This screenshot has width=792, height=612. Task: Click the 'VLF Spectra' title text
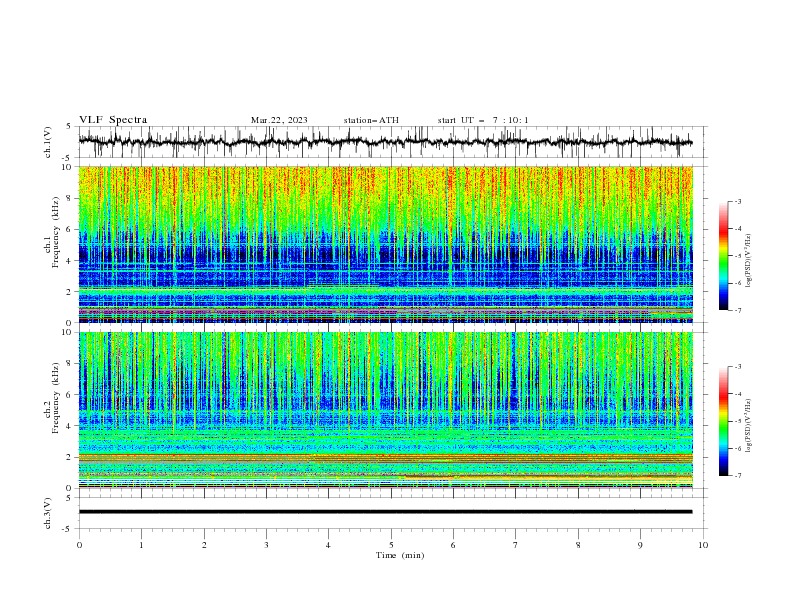click(x=113, y=120)
